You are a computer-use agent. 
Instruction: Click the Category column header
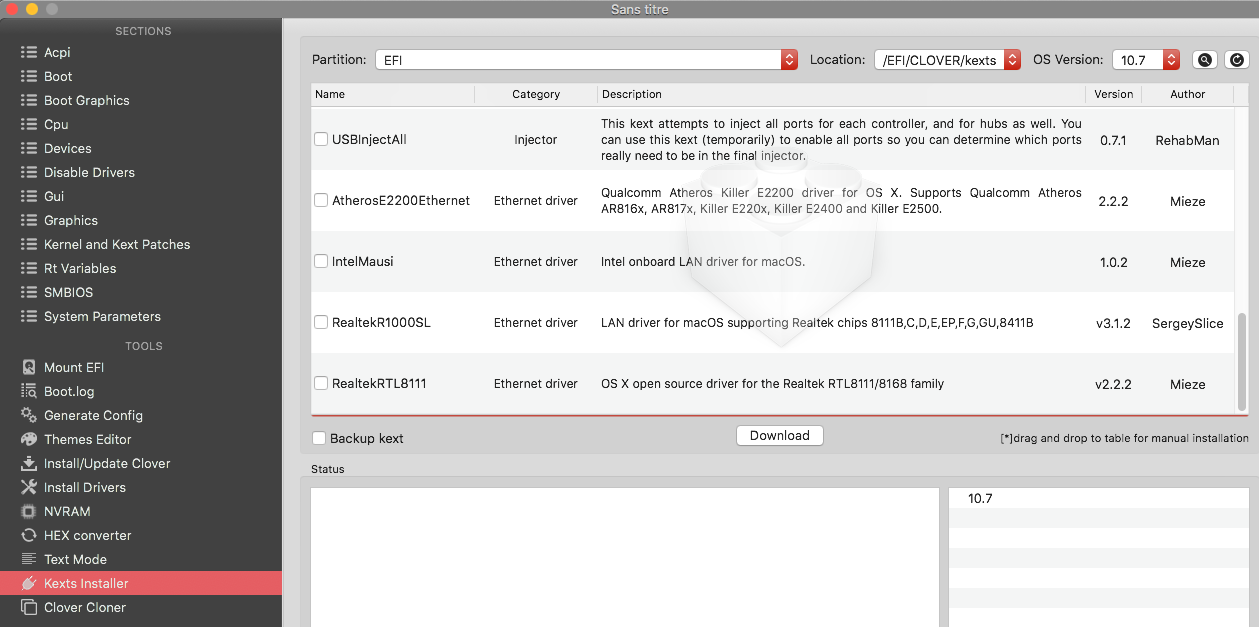point(536,94)
